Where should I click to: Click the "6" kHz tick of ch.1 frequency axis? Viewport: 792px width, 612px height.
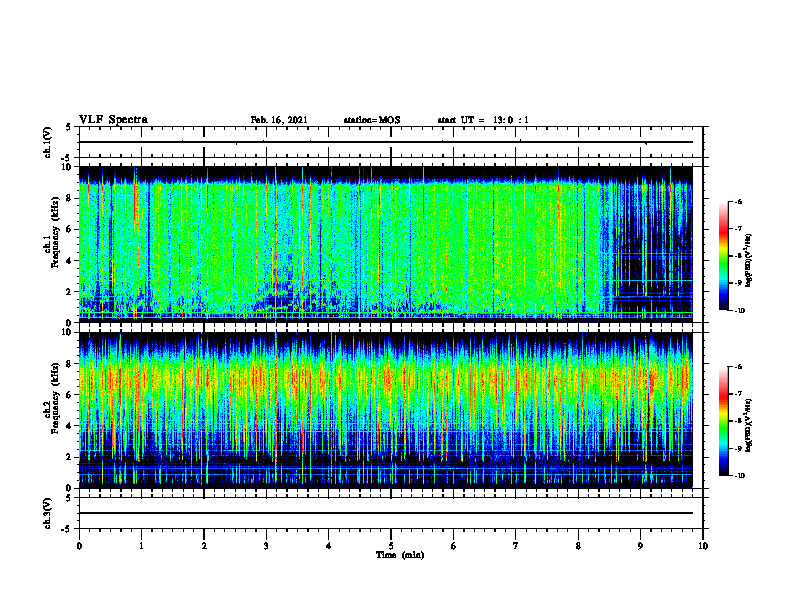70,229
